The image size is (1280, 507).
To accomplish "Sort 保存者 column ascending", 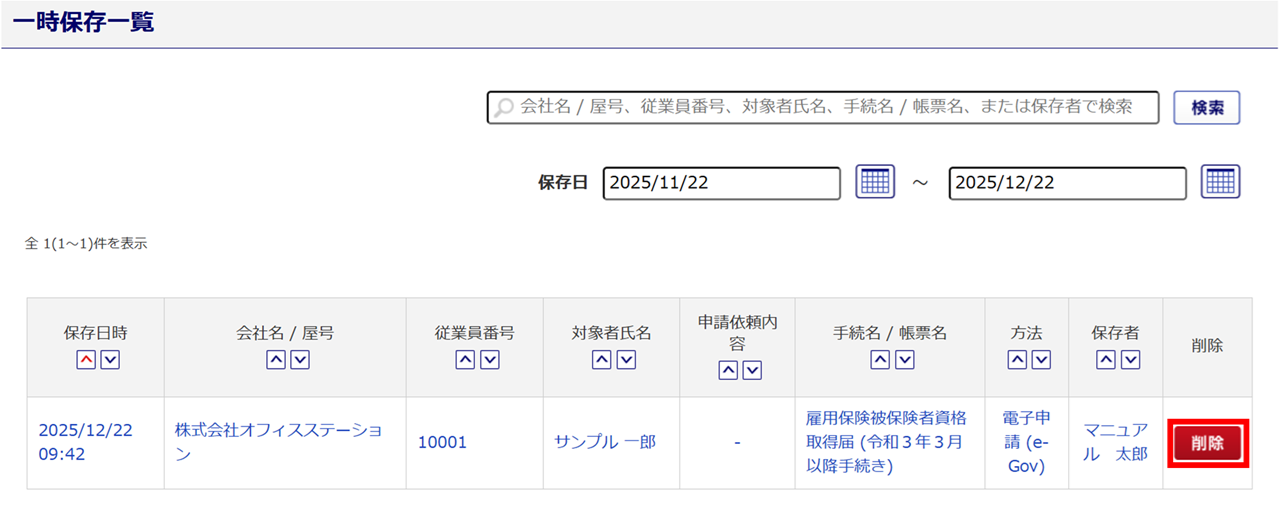I will coord(1105,360).
